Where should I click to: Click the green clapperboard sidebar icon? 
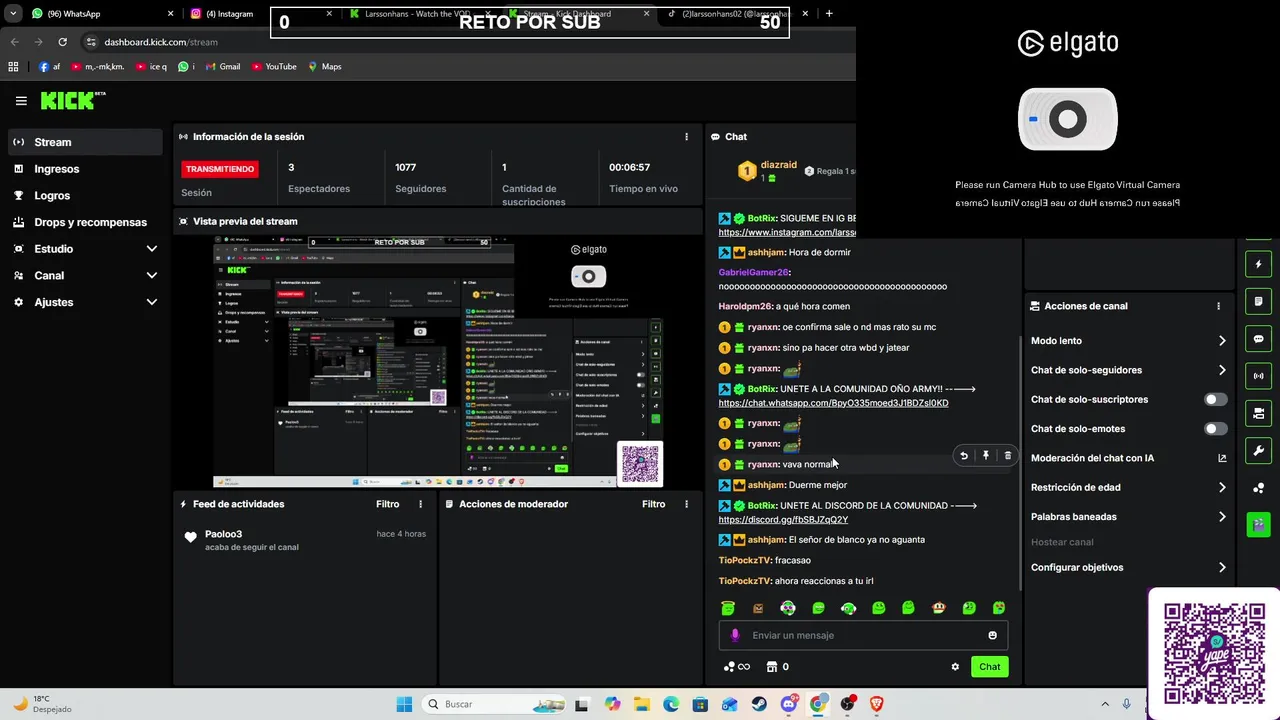tap(1258, 524)
